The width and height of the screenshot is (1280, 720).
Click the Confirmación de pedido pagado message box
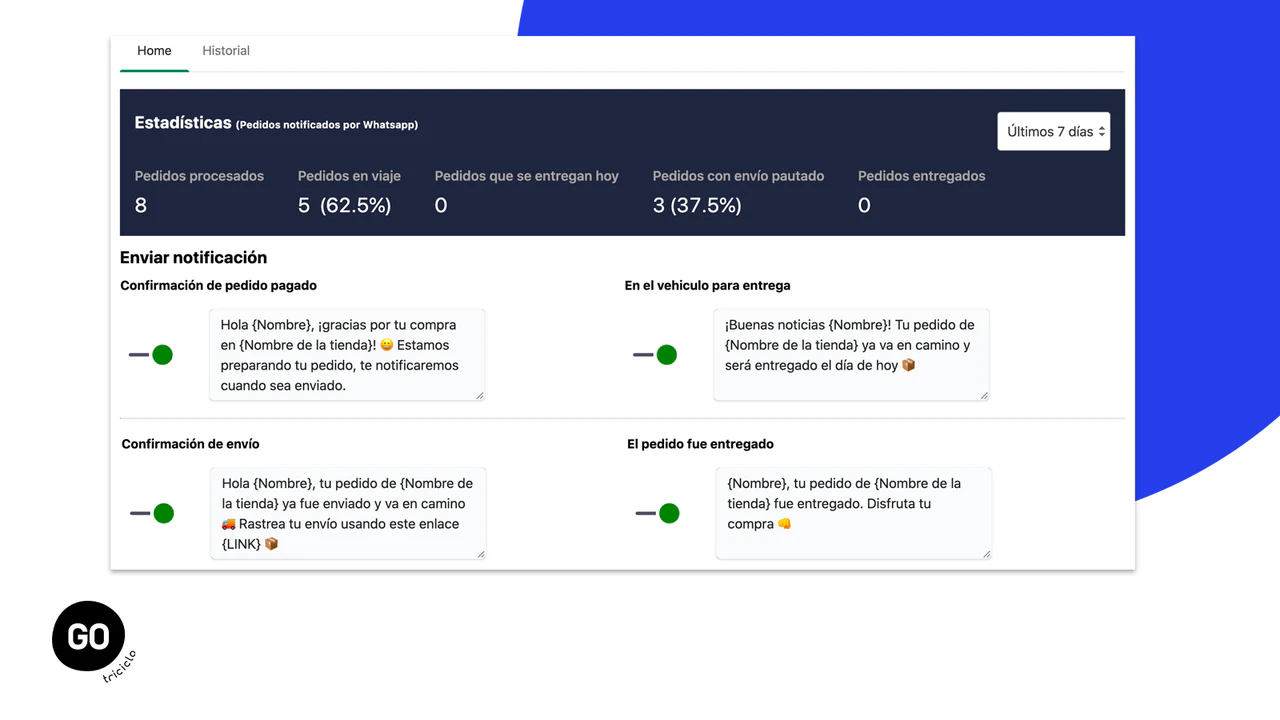[x=347, y=355]
